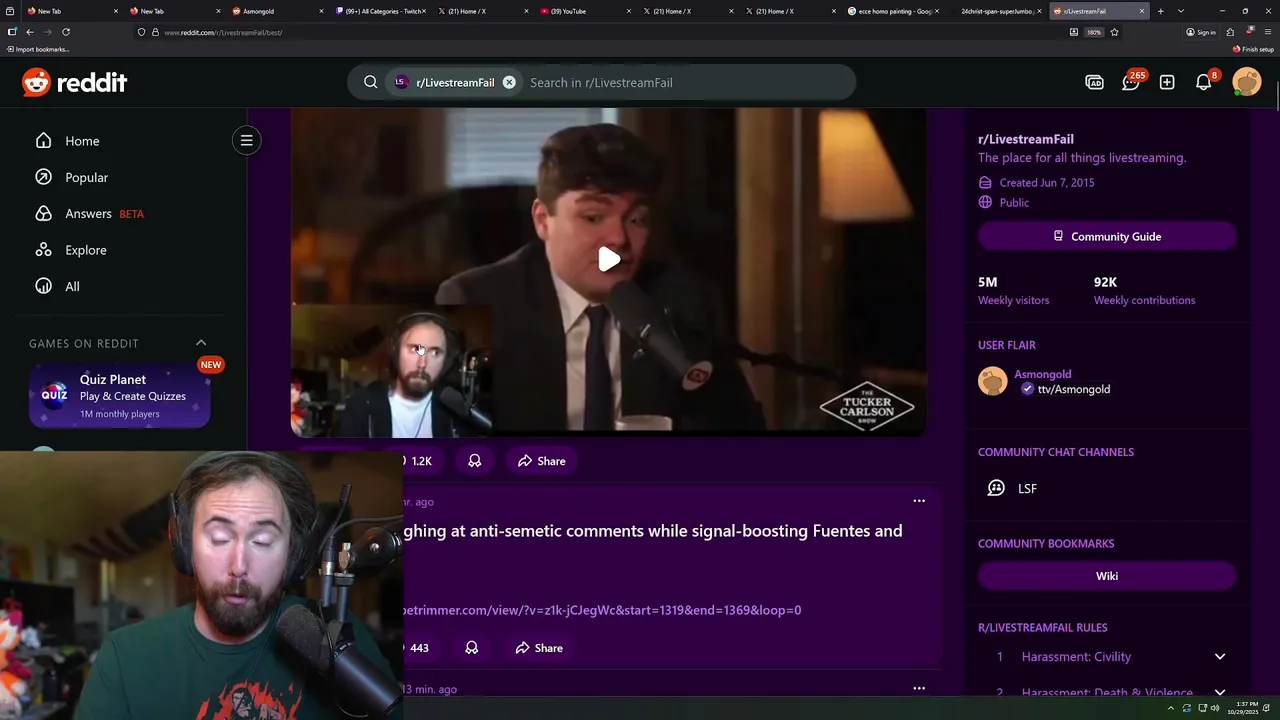Collapse the left navigation sidebar

coord(246,140)
